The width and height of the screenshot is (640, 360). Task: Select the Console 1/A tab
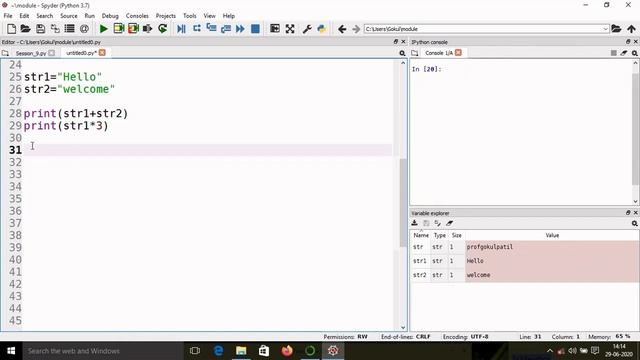point(439,53)
